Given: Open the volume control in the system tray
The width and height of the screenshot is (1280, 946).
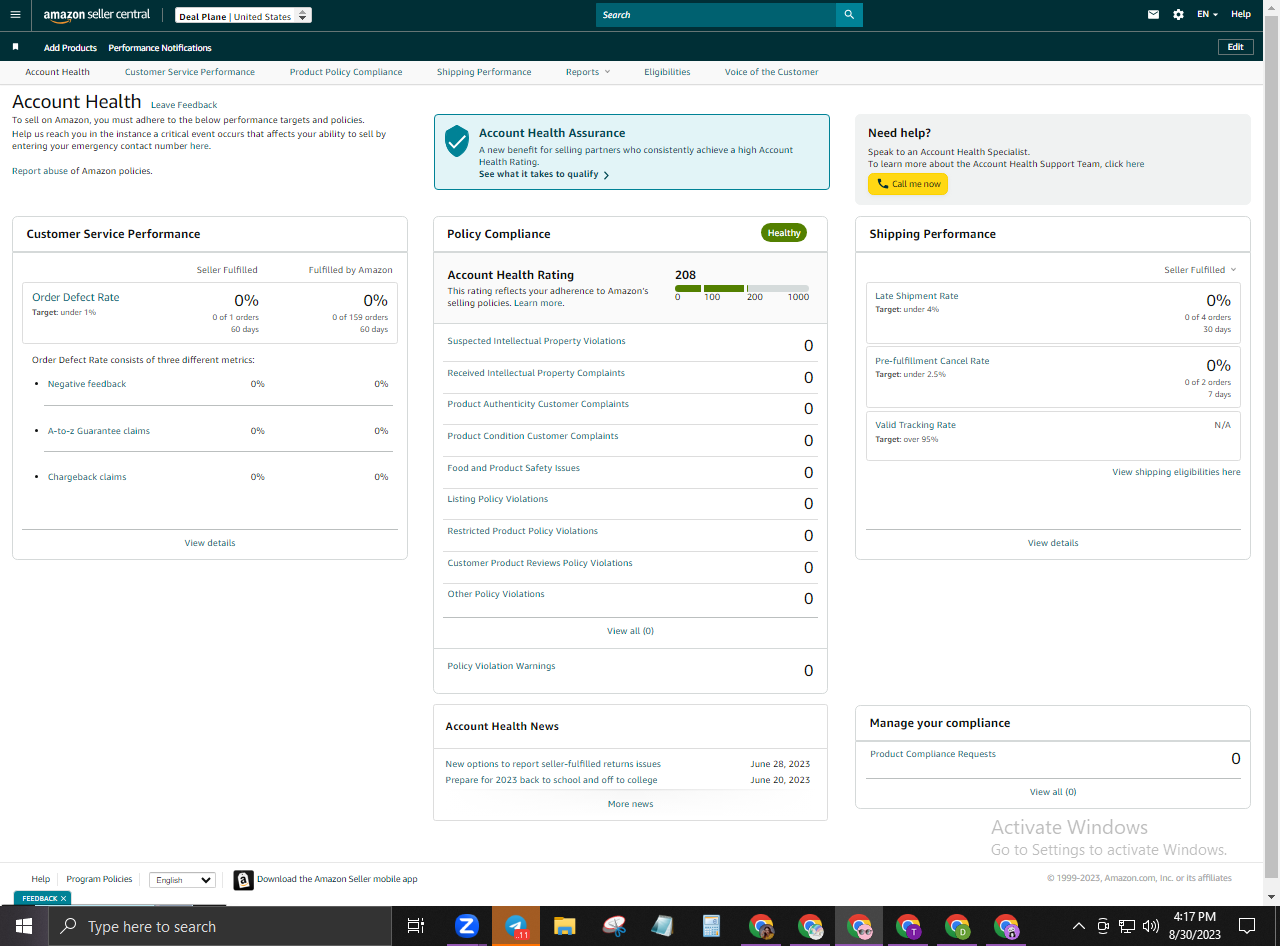Looking at the screenshot, I should pyautogui.click(x=1151, y=926).
